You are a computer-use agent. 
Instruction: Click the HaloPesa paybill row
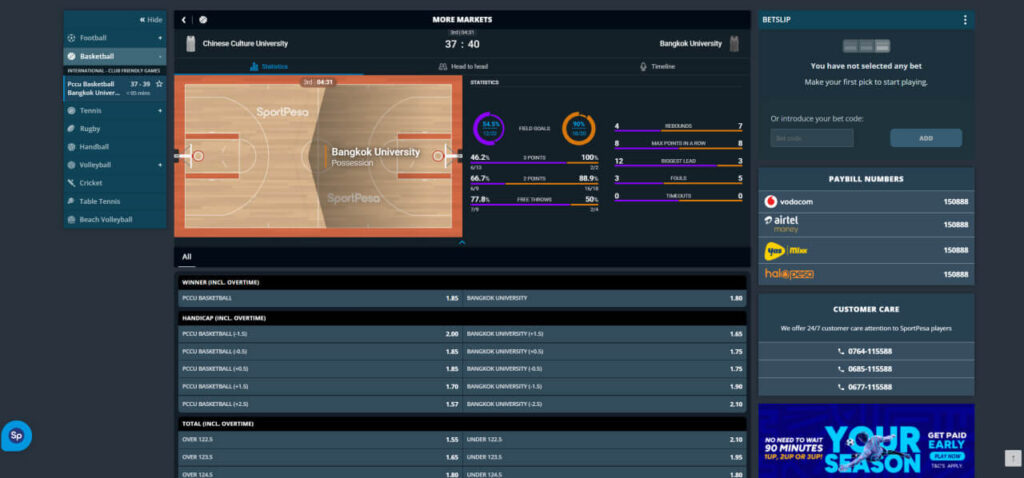pos(866,274)
